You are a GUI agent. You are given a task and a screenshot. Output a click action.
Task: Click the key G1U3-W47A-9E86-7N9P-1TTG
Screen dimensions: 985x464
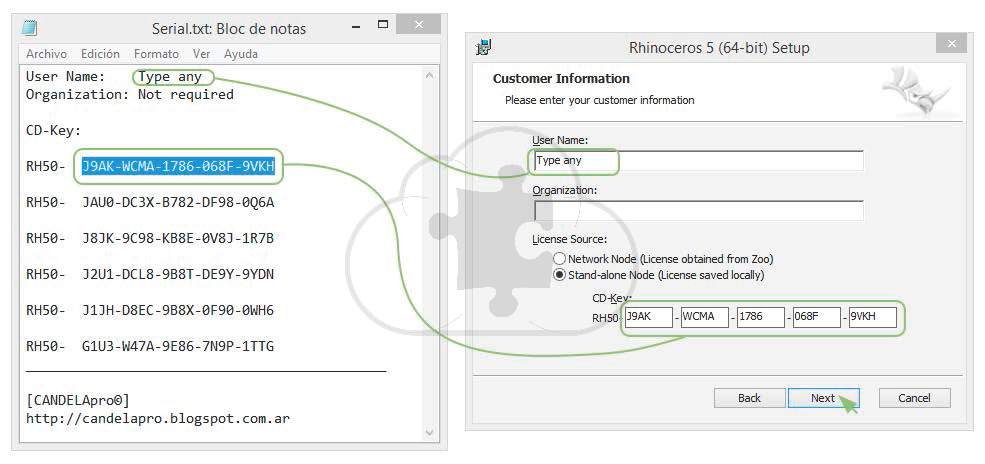(x=178, y=346)
